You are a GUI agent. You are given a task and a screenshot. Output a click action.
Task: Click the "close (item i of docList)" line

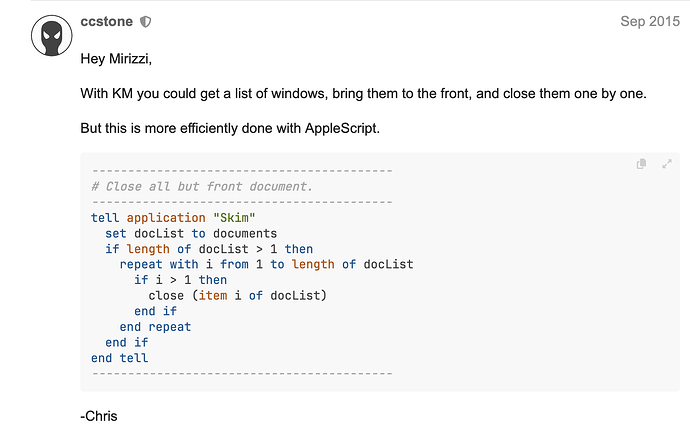[238, 296]
